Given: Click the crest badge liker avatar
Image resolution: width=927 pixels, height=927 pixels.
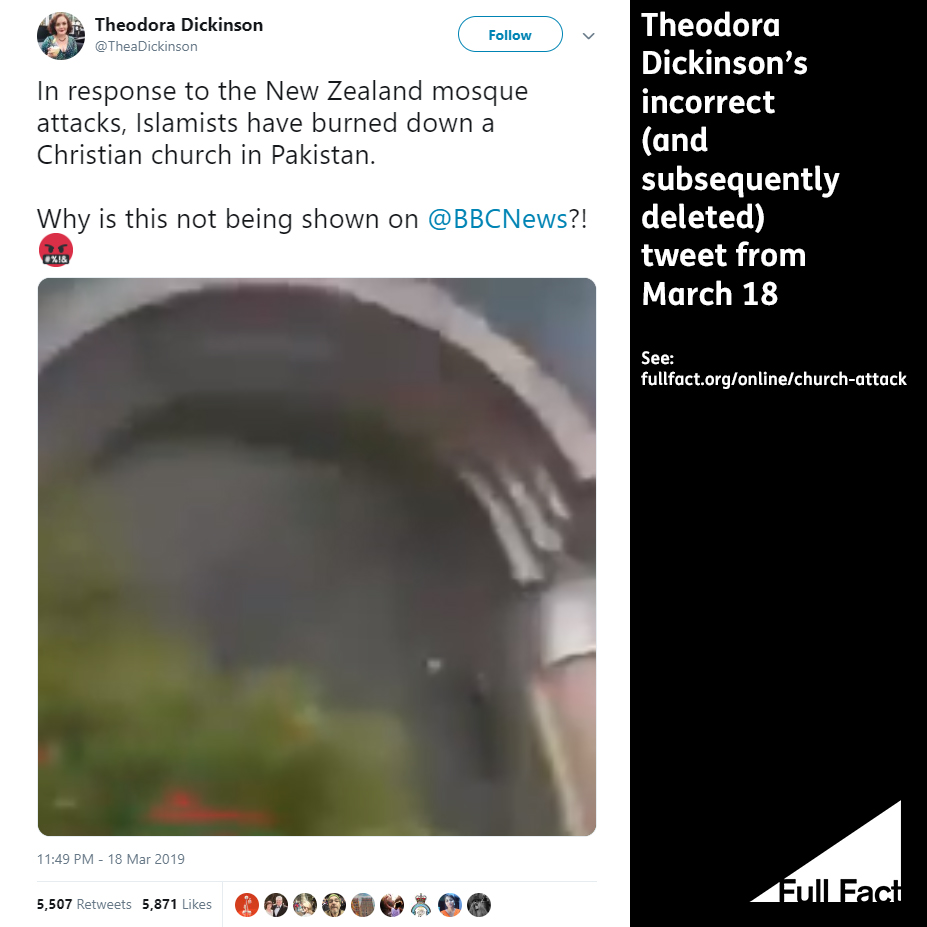Looking at the screenshot, I should [x=421, y=905].
